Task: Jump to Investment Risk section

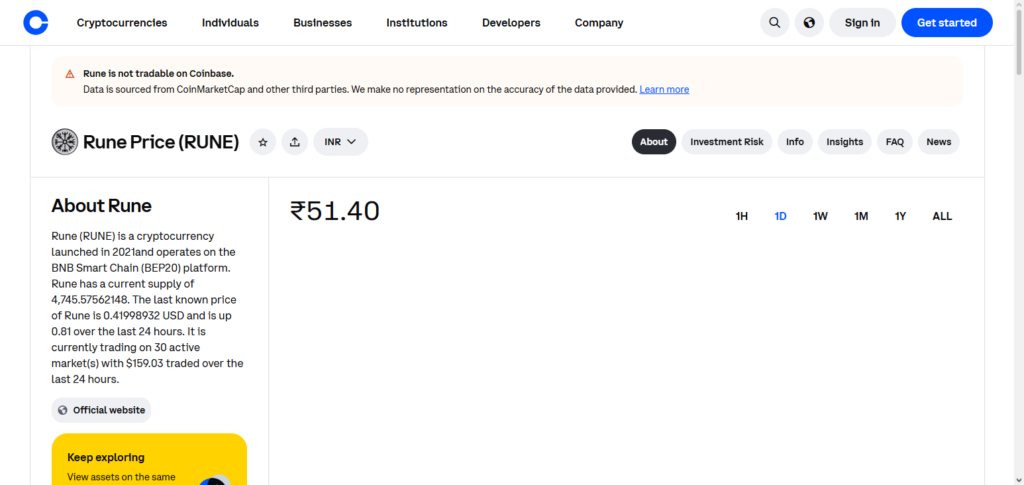Action: point(727,142)
